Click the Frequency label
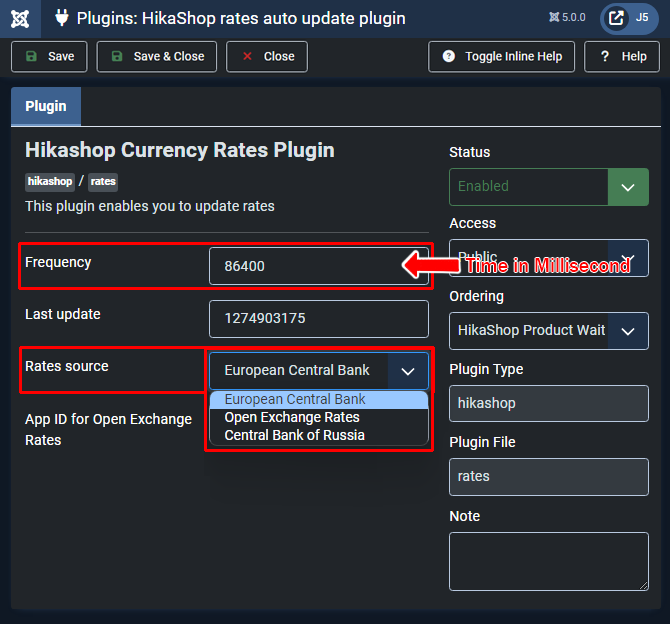 [58, 262]
